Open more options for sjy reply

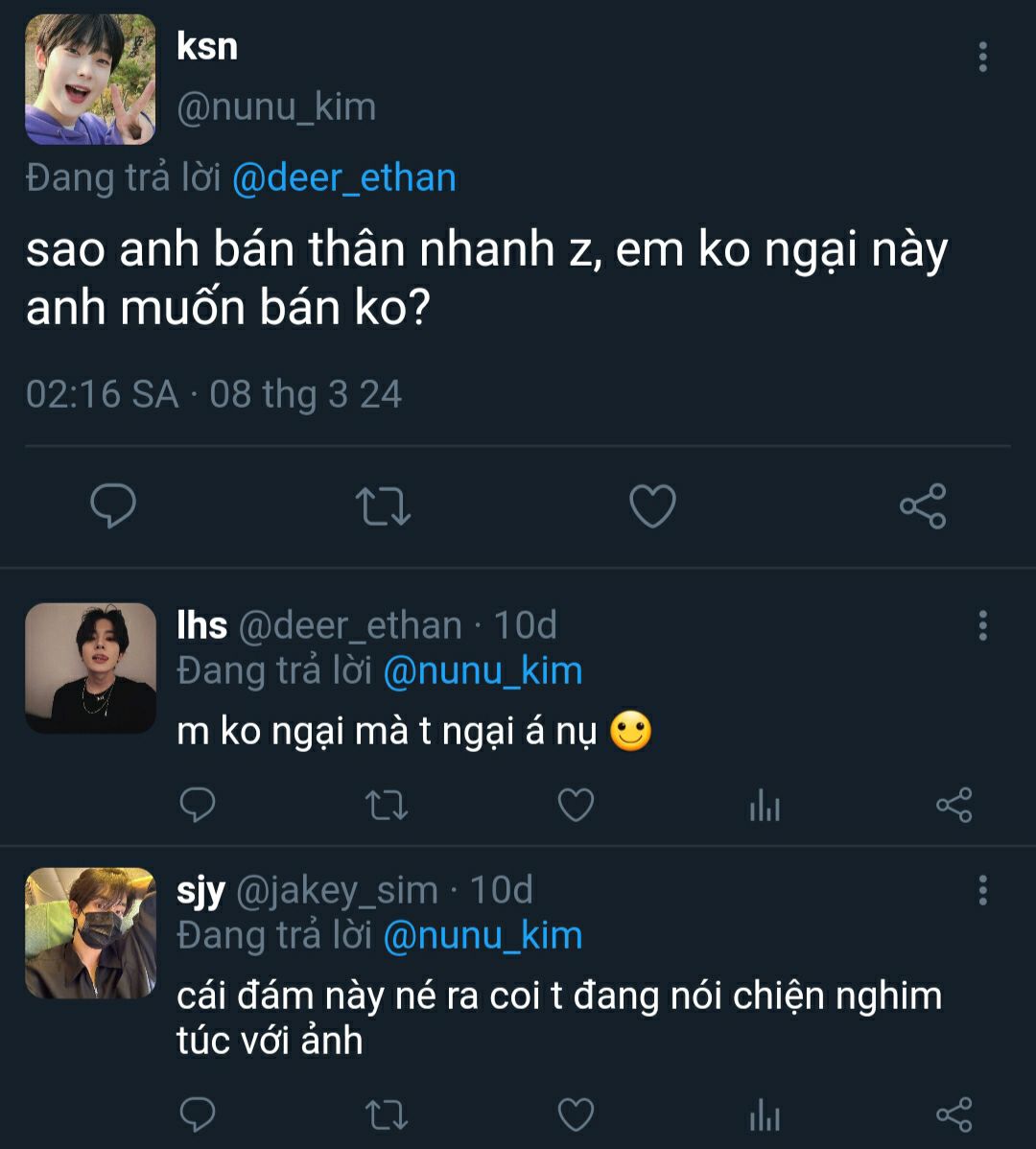pyautogui.click(x=982, y=890)
